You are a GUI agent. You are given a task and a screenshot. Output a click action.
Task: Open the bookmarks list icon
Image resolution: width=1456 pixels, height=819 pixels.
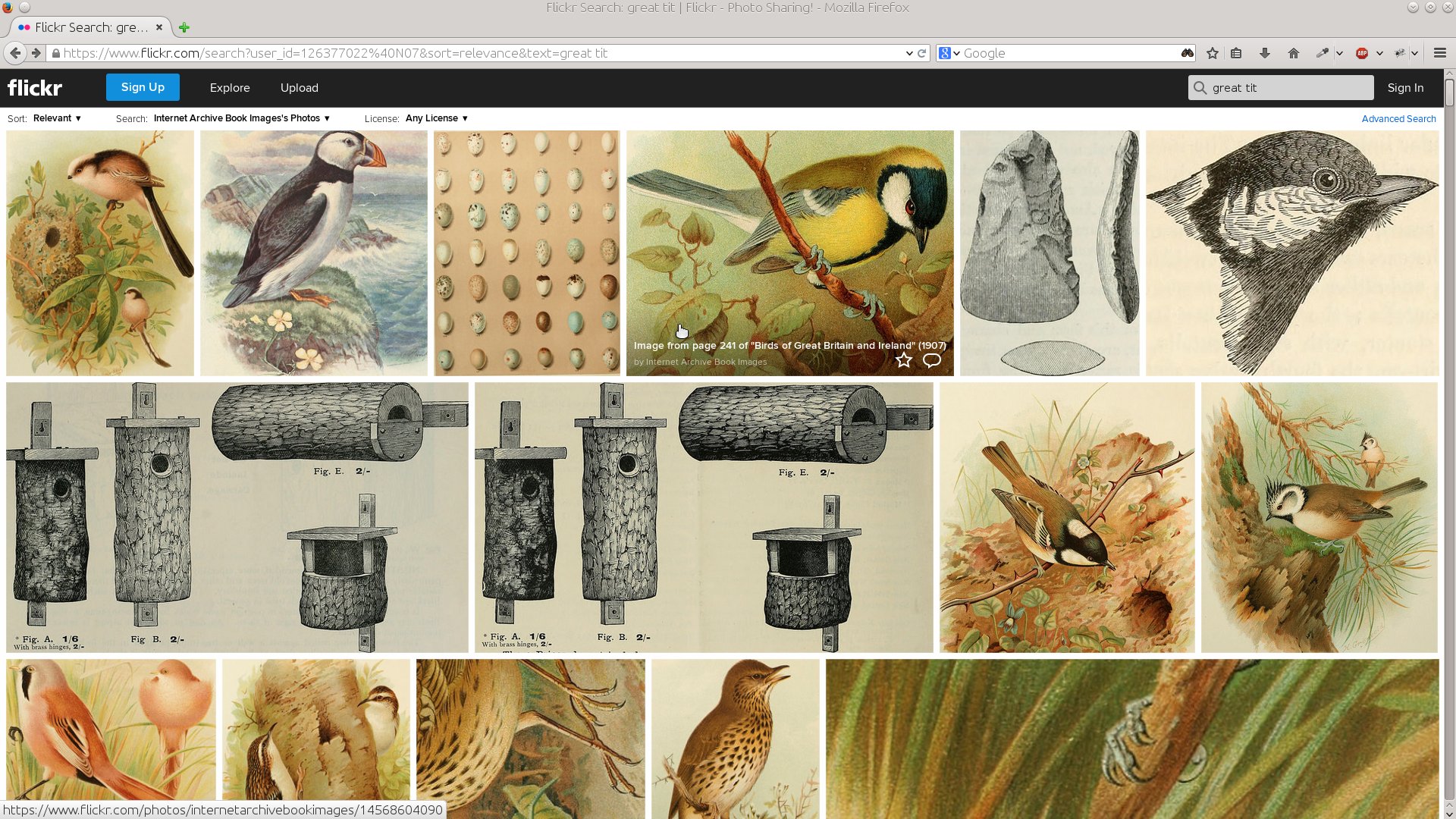(1236, 53)
